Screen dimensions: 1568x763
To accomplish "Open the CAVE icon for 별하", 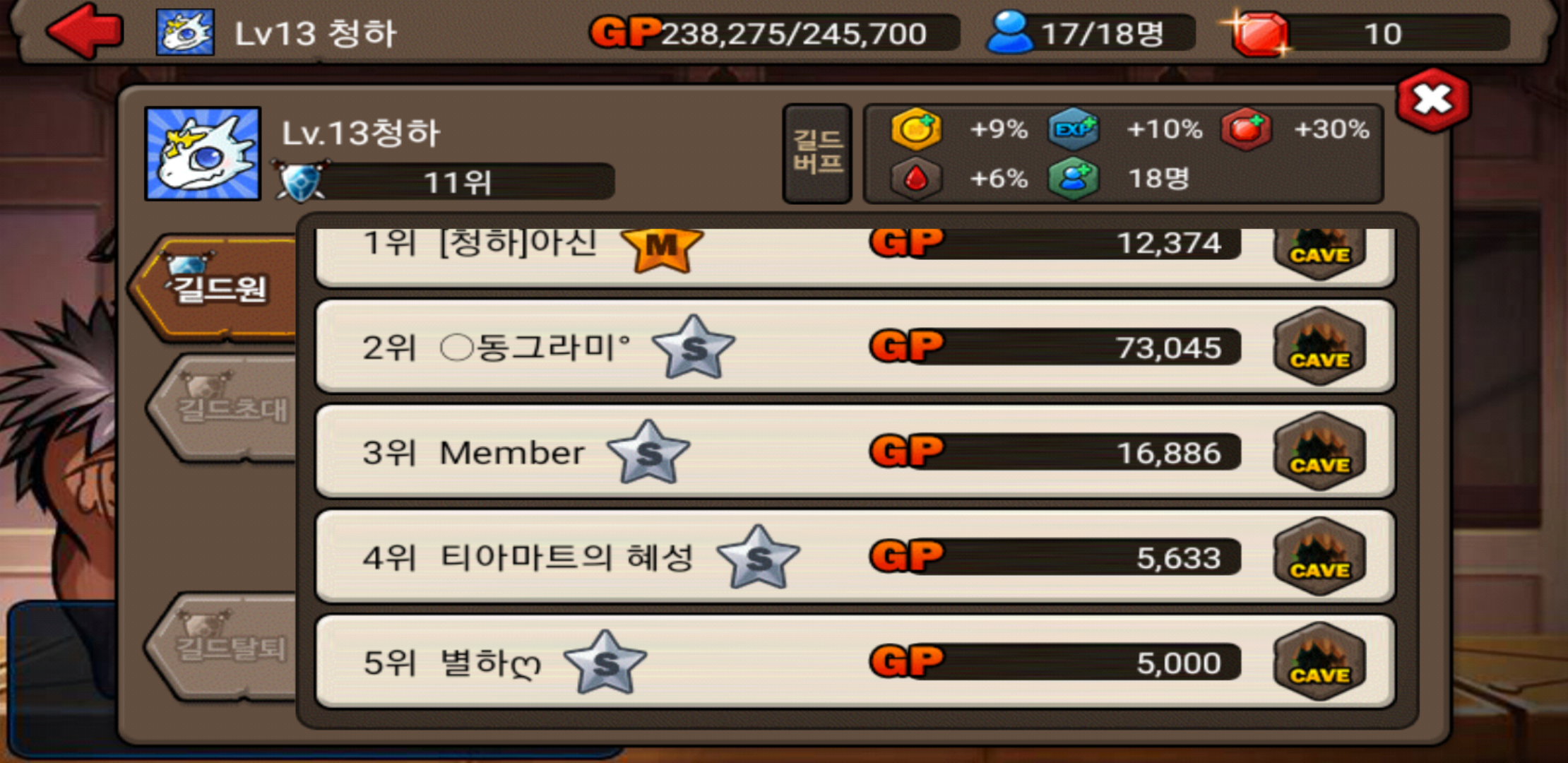I will pyautogui.click(x=1319, y=662).
